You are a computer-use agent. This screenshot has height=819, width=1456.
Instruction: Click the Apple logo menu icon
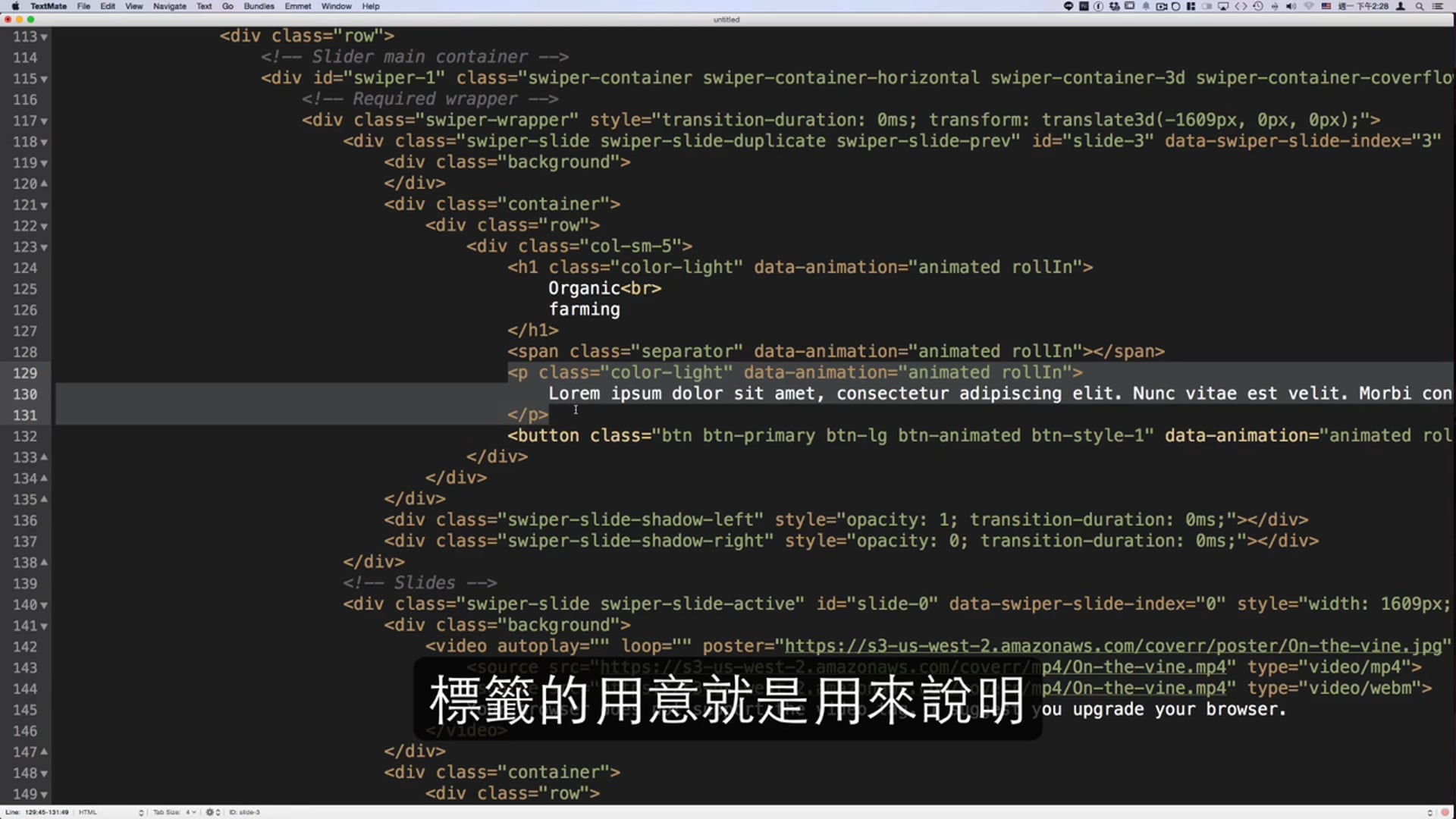pos(14,6)
